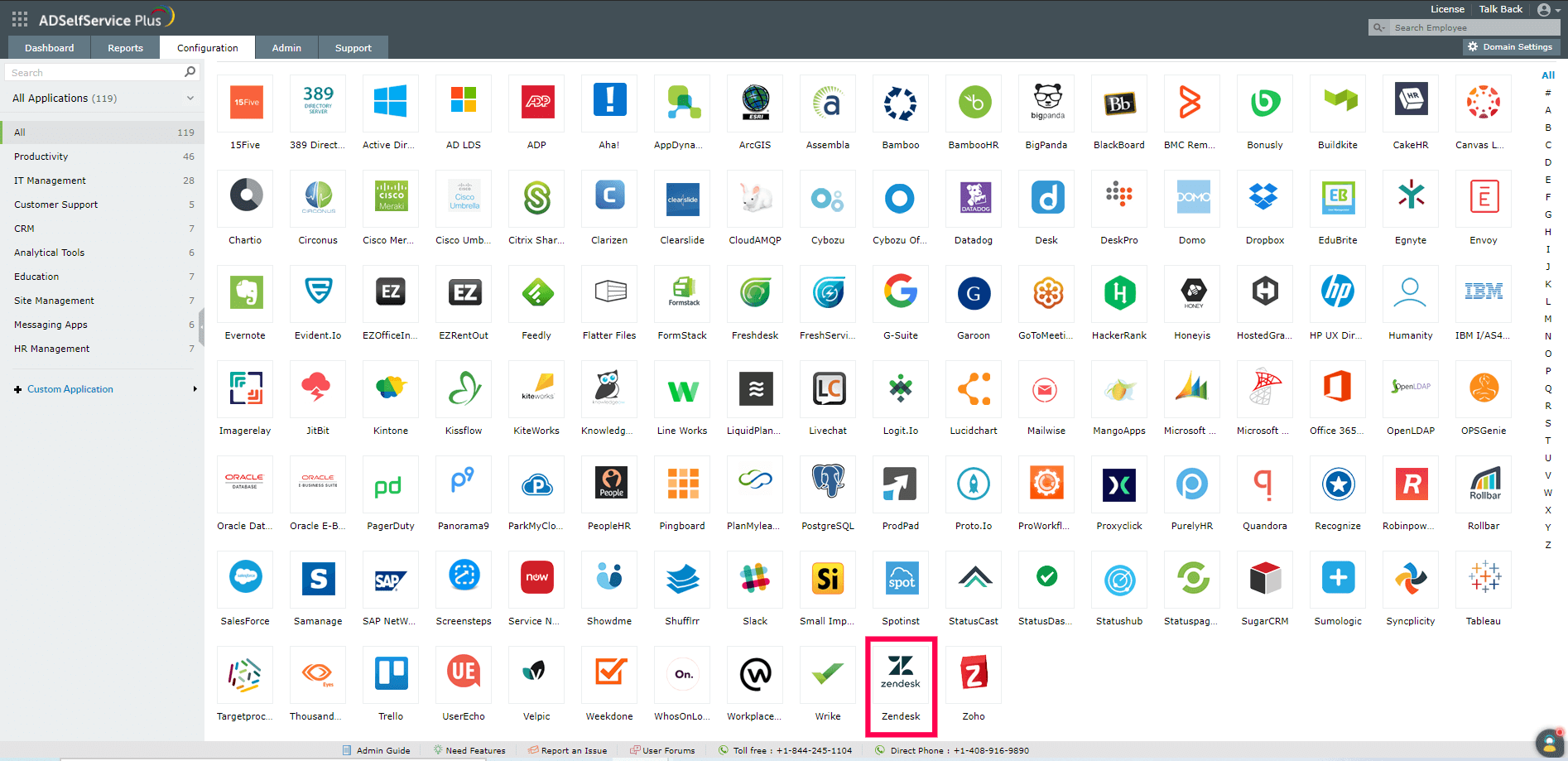Show Customer Support applications

coord(102,205)
